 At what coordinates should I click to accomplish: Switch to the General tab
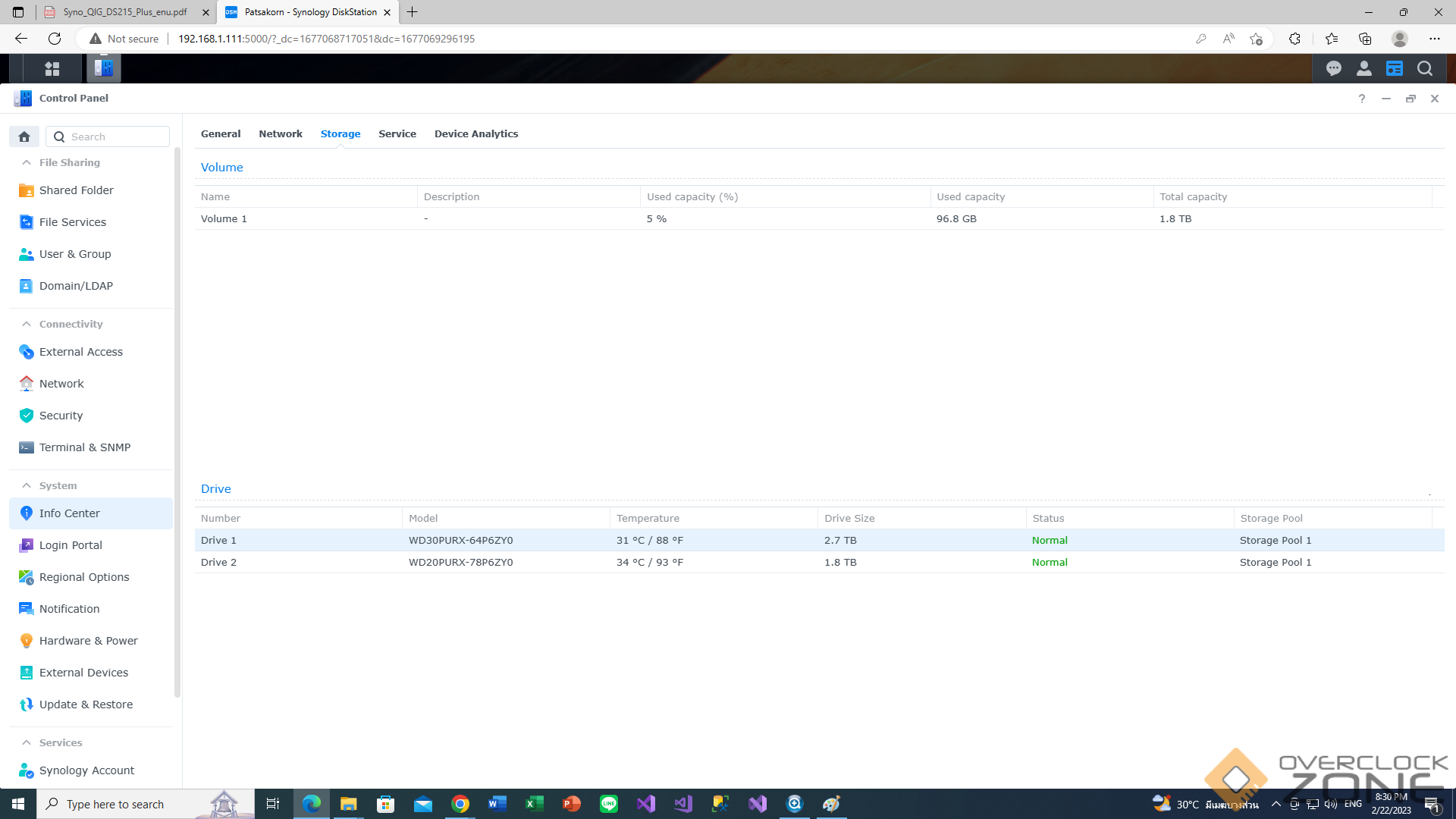pos(220,133)
